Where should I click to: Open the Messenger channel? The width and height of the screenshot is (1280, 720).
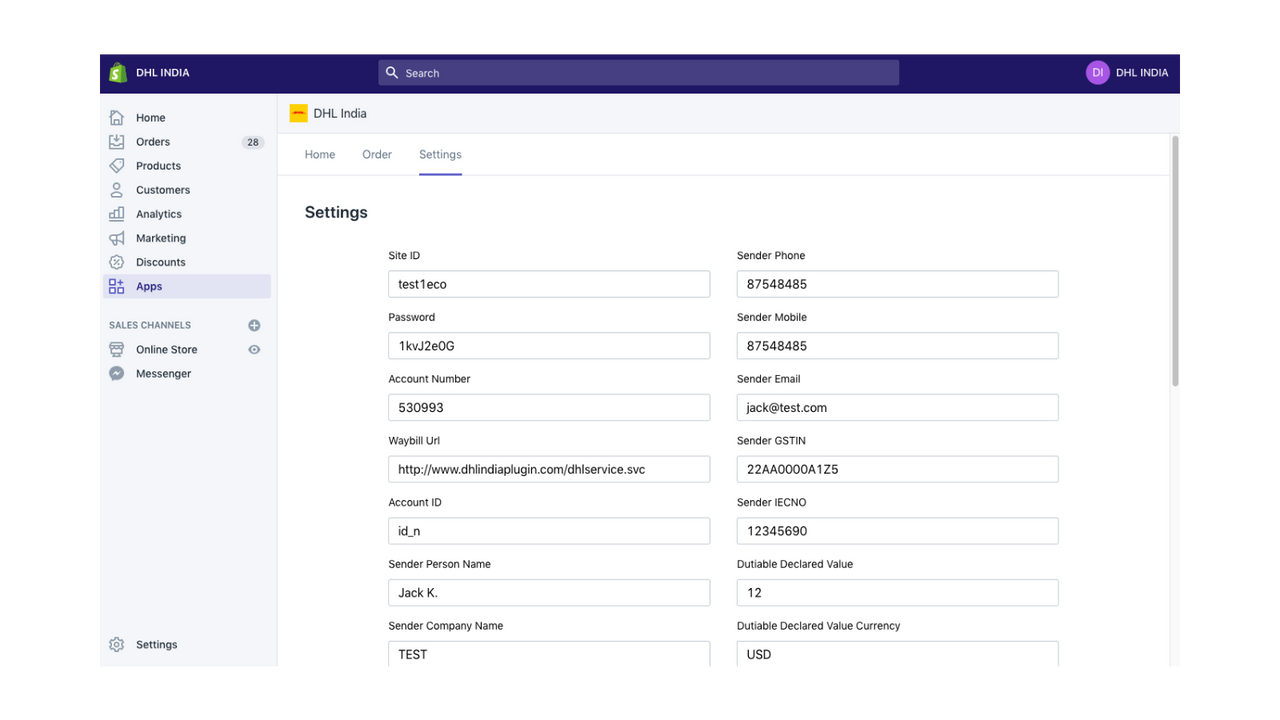click(163, 374)
